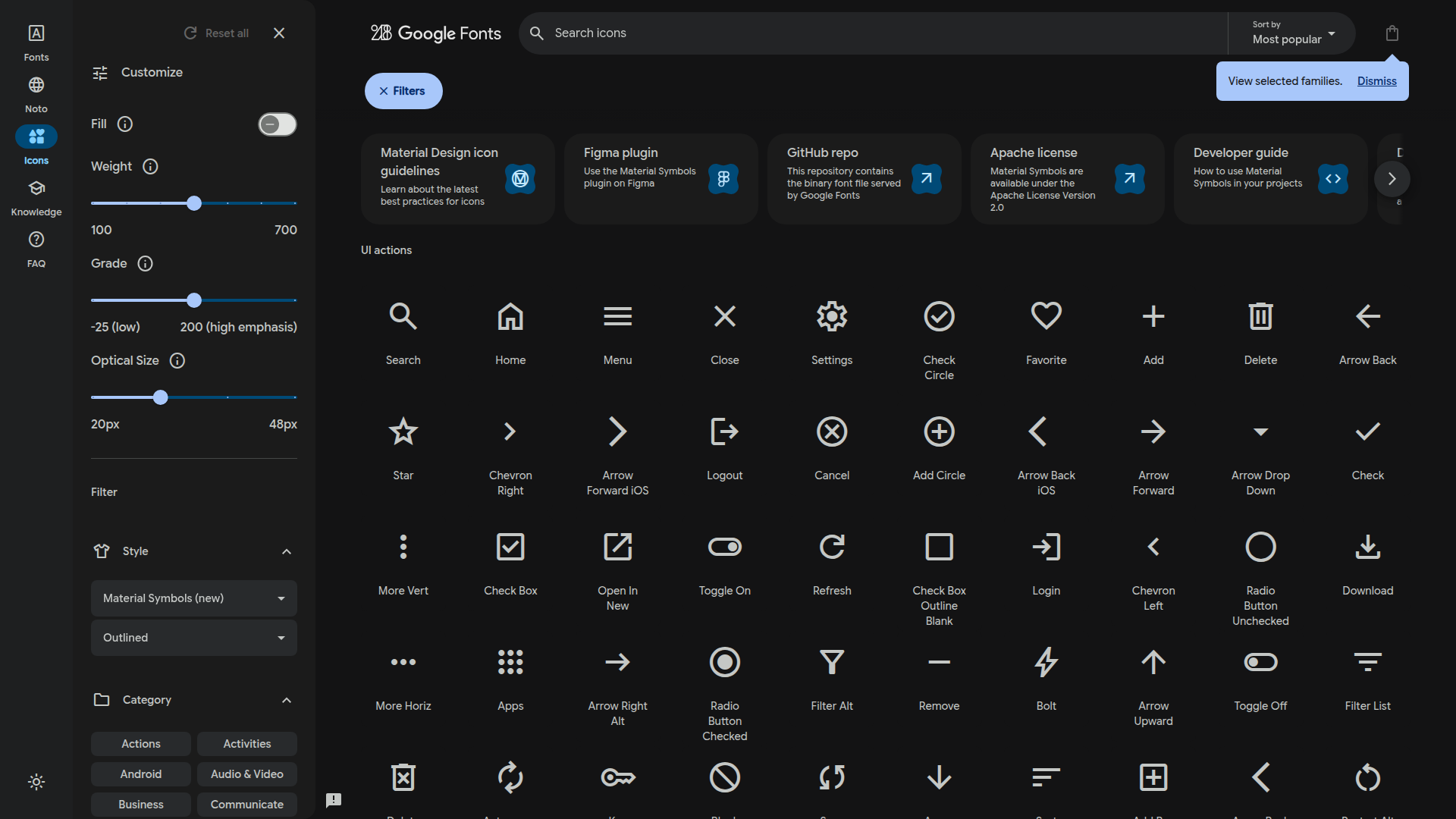1456x819 pixels.
Task: Open the shopping bag selected families icon
Action: [1392, 33]
